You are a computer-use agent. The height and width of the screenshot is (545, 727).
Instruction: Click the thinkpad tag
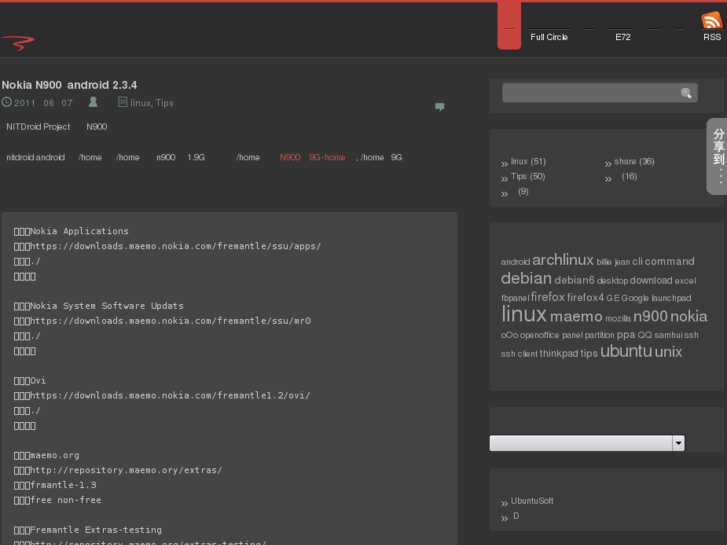[559, 353]
